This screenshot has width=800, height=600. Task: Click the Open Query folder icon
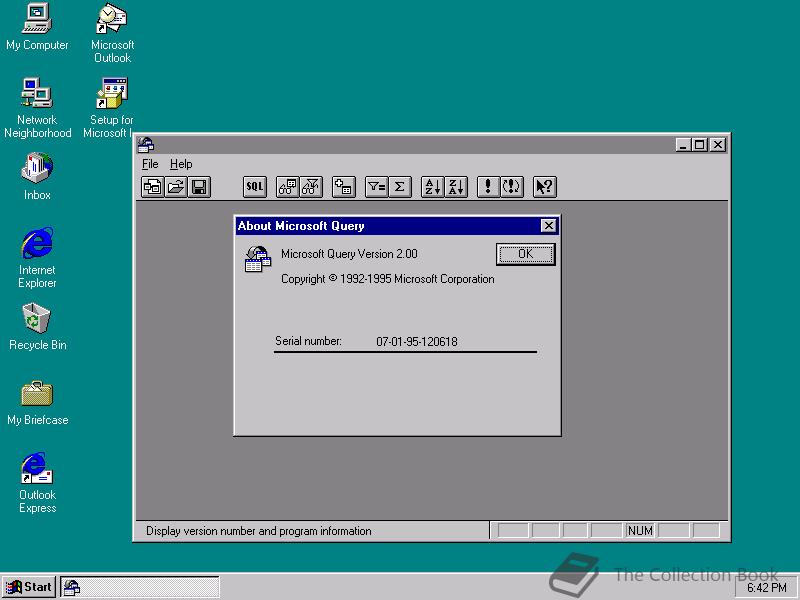tap(176, 187)
